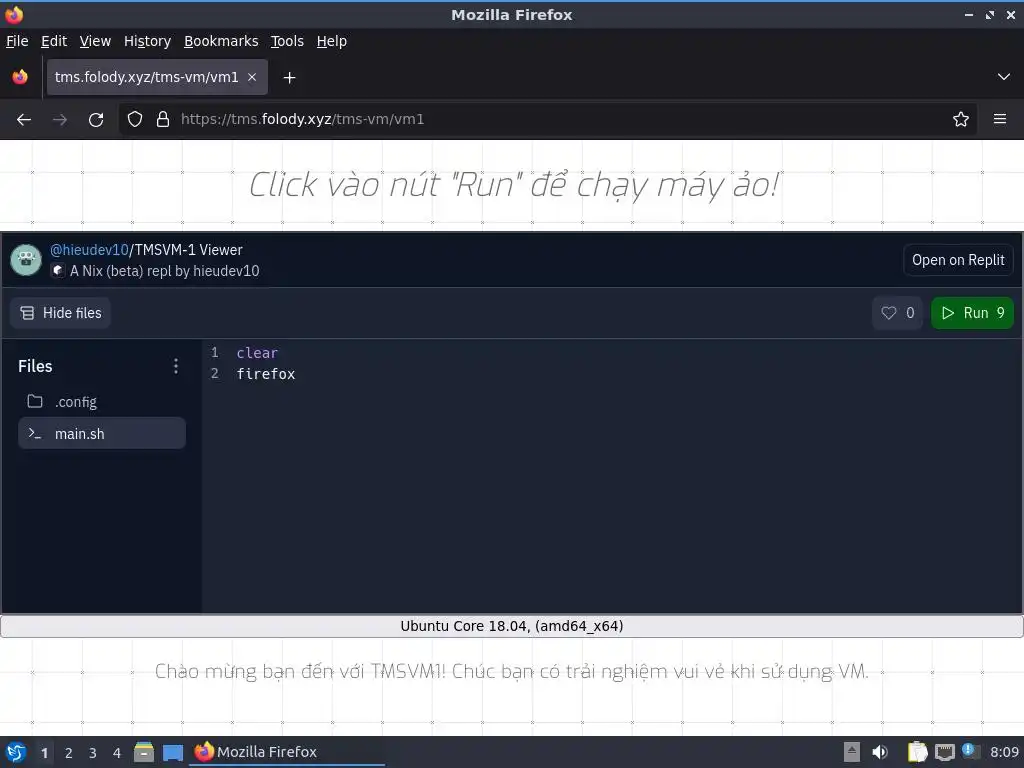Click the clipboard tray icon
The image size is (1024, 768).
tap(918, 752)
